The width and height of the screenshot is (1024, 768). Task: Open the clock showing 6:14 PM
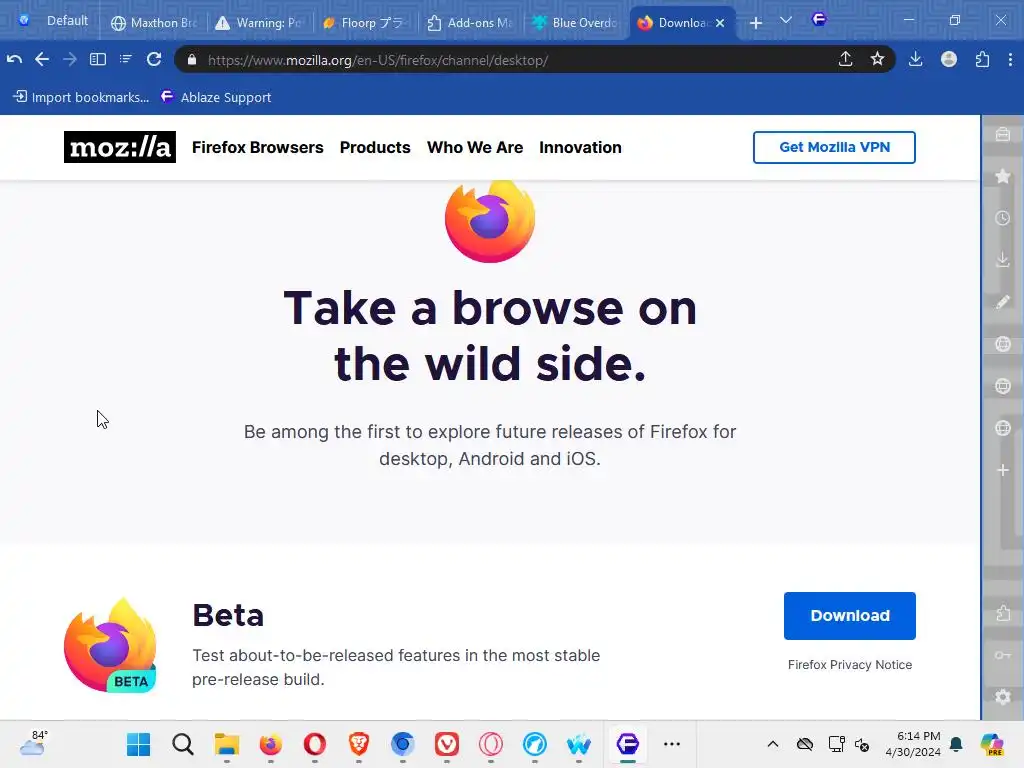[x=913, y=744]
